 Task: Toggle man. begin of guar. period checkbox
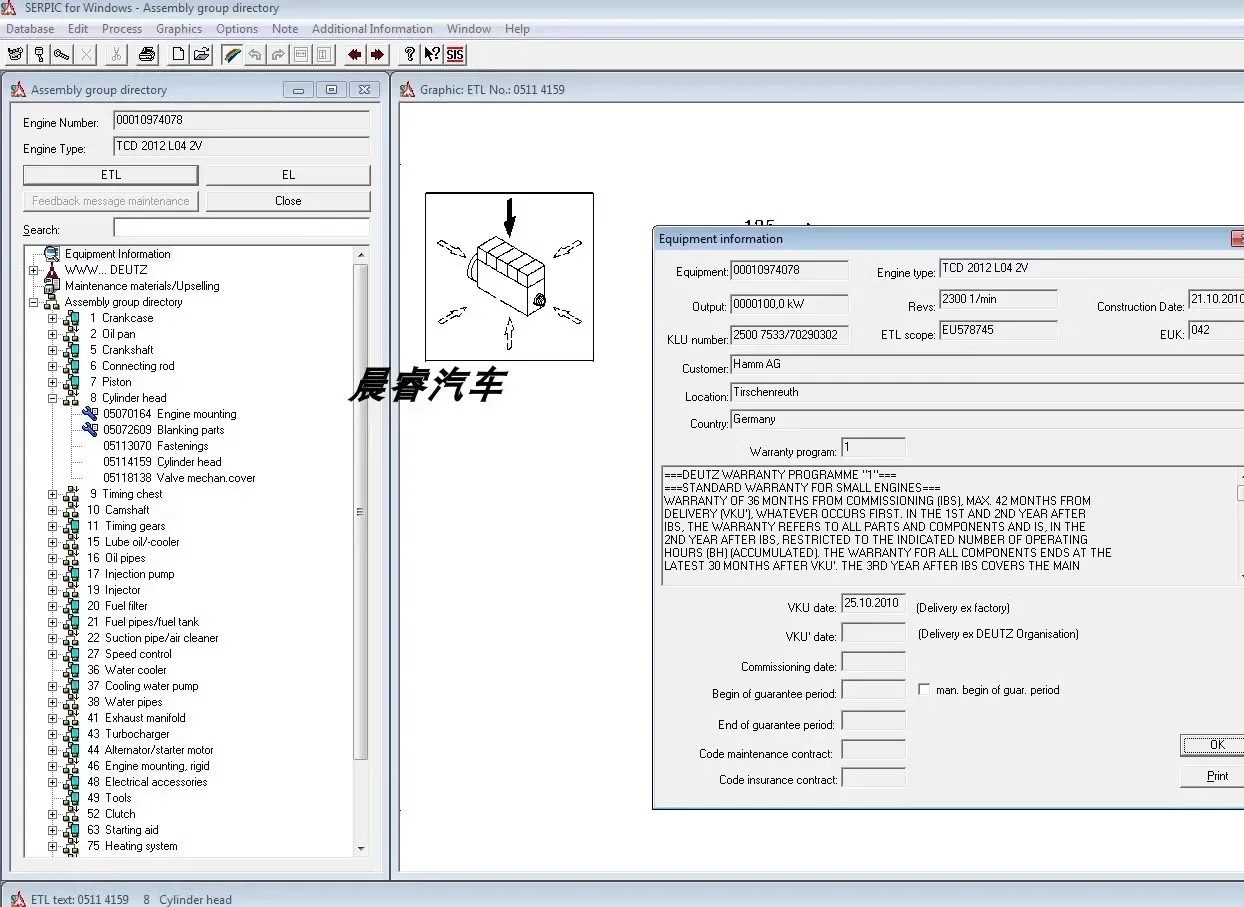pos(924,690)
